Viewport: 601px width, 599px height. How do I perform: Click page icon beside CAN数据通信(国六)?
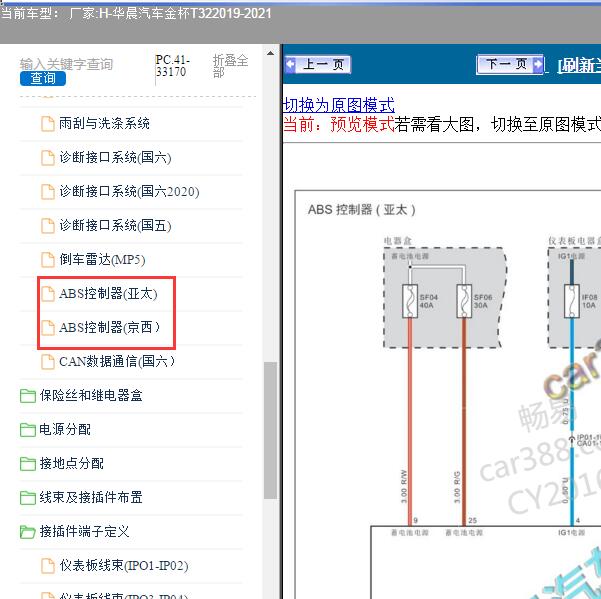point(48,362)
